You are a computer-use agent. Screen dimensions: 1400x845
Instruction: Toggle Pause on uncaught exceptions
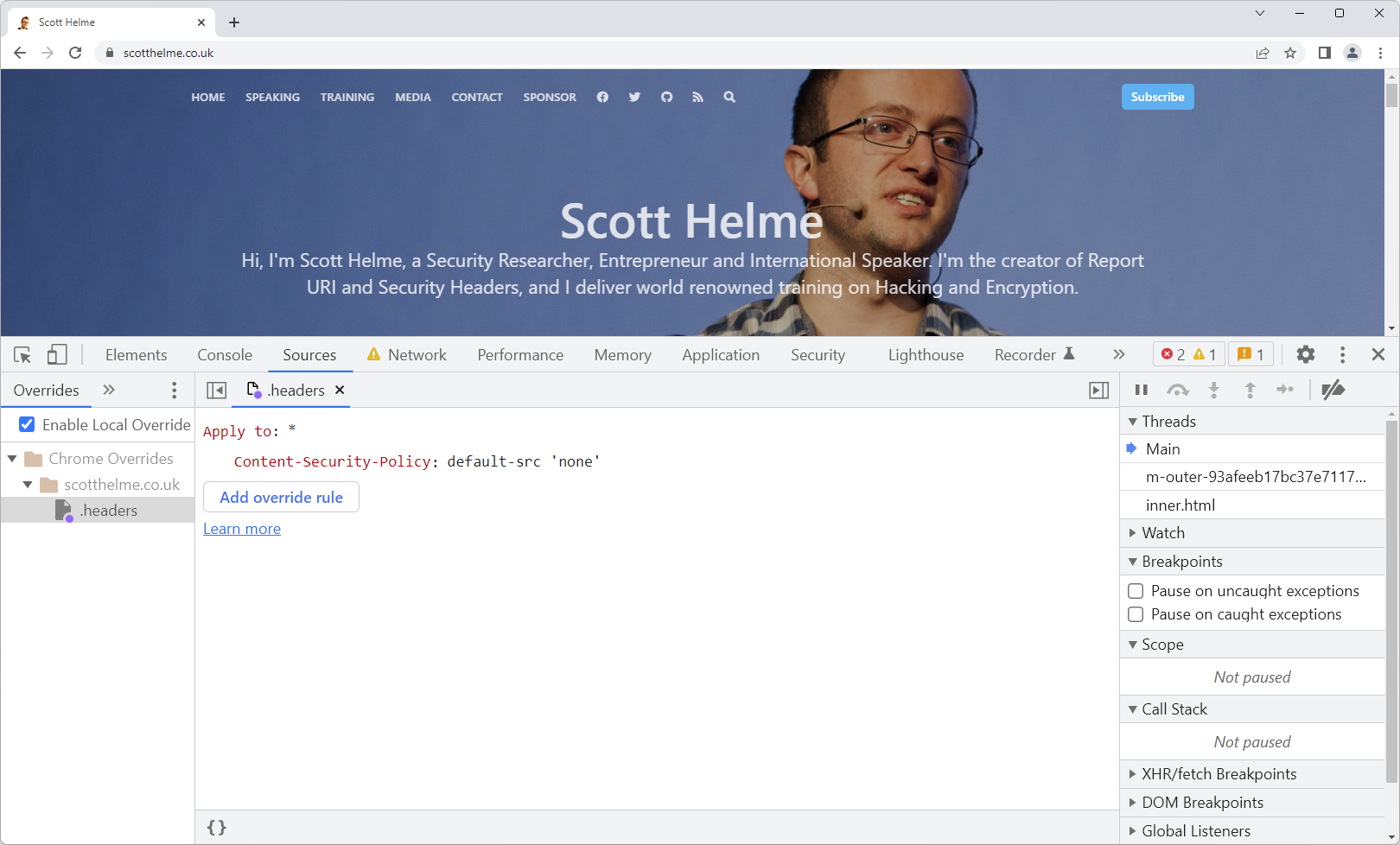click(1136, 591)
